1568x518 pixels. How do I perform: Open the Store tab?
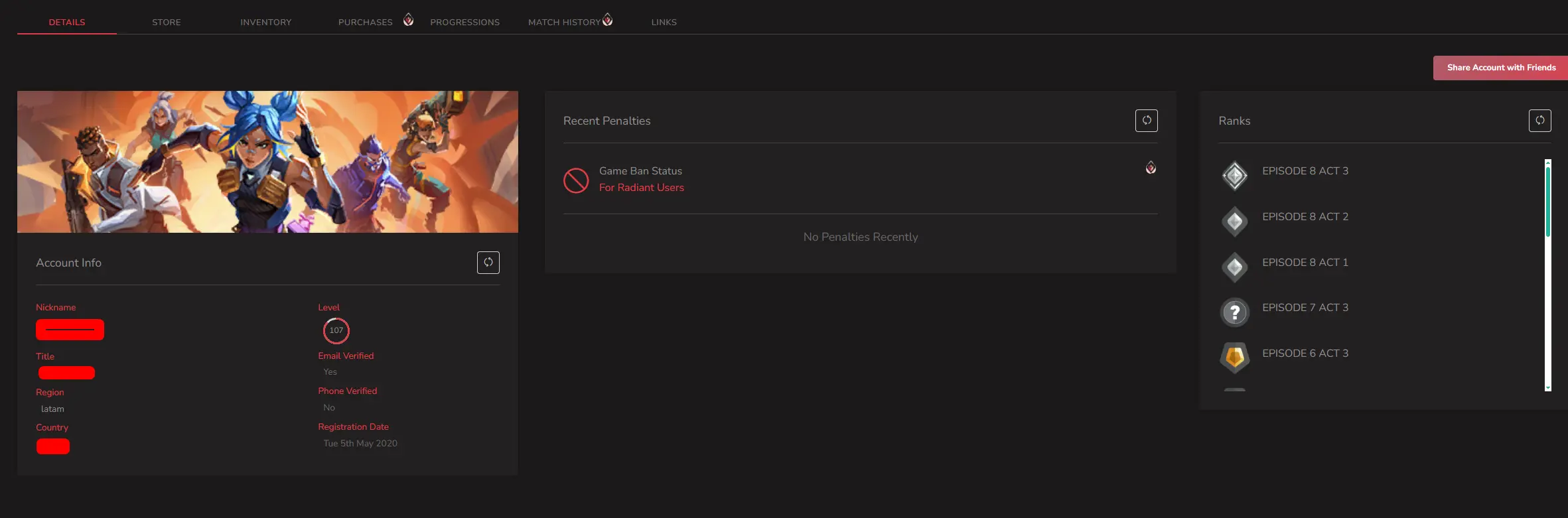167,22
